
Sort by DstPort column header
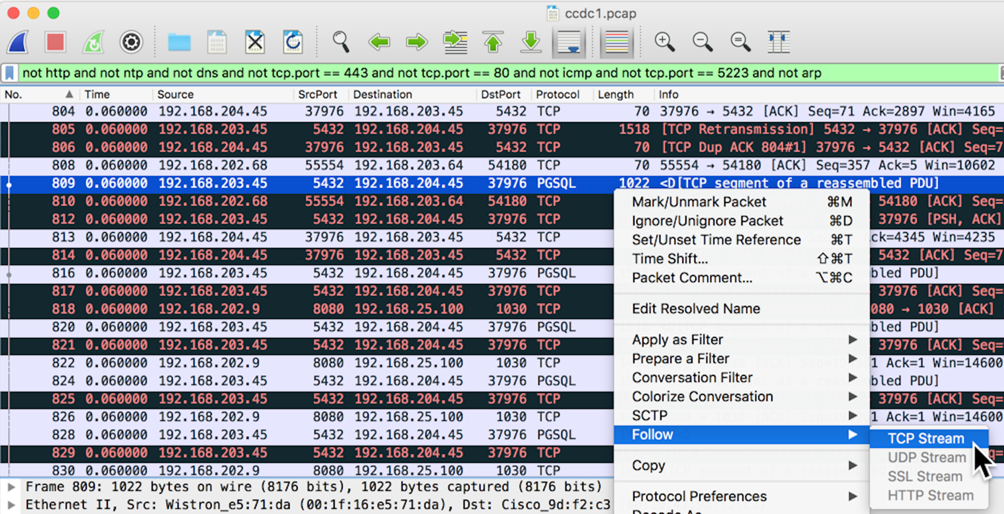(504, 94)
